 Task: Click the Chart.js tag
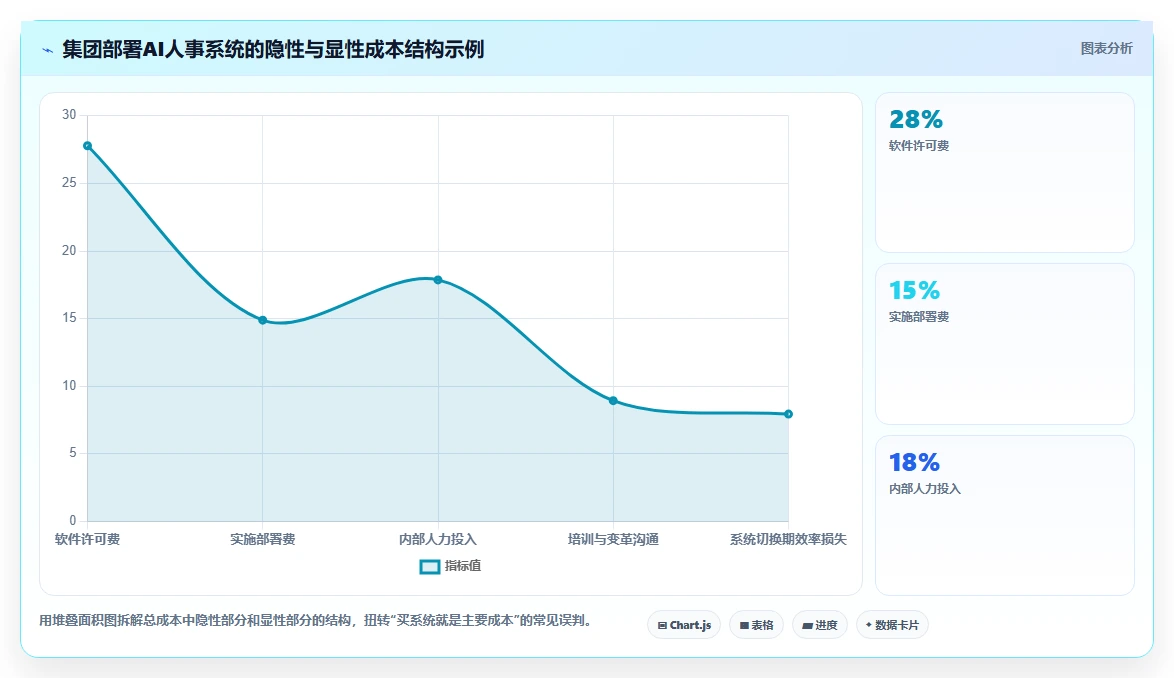[x=684, y=625]
